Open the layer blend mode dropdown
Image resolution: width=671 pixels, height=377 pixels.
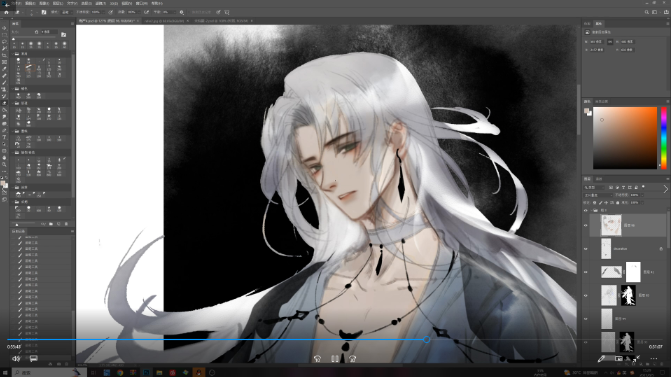pos(598,195)
